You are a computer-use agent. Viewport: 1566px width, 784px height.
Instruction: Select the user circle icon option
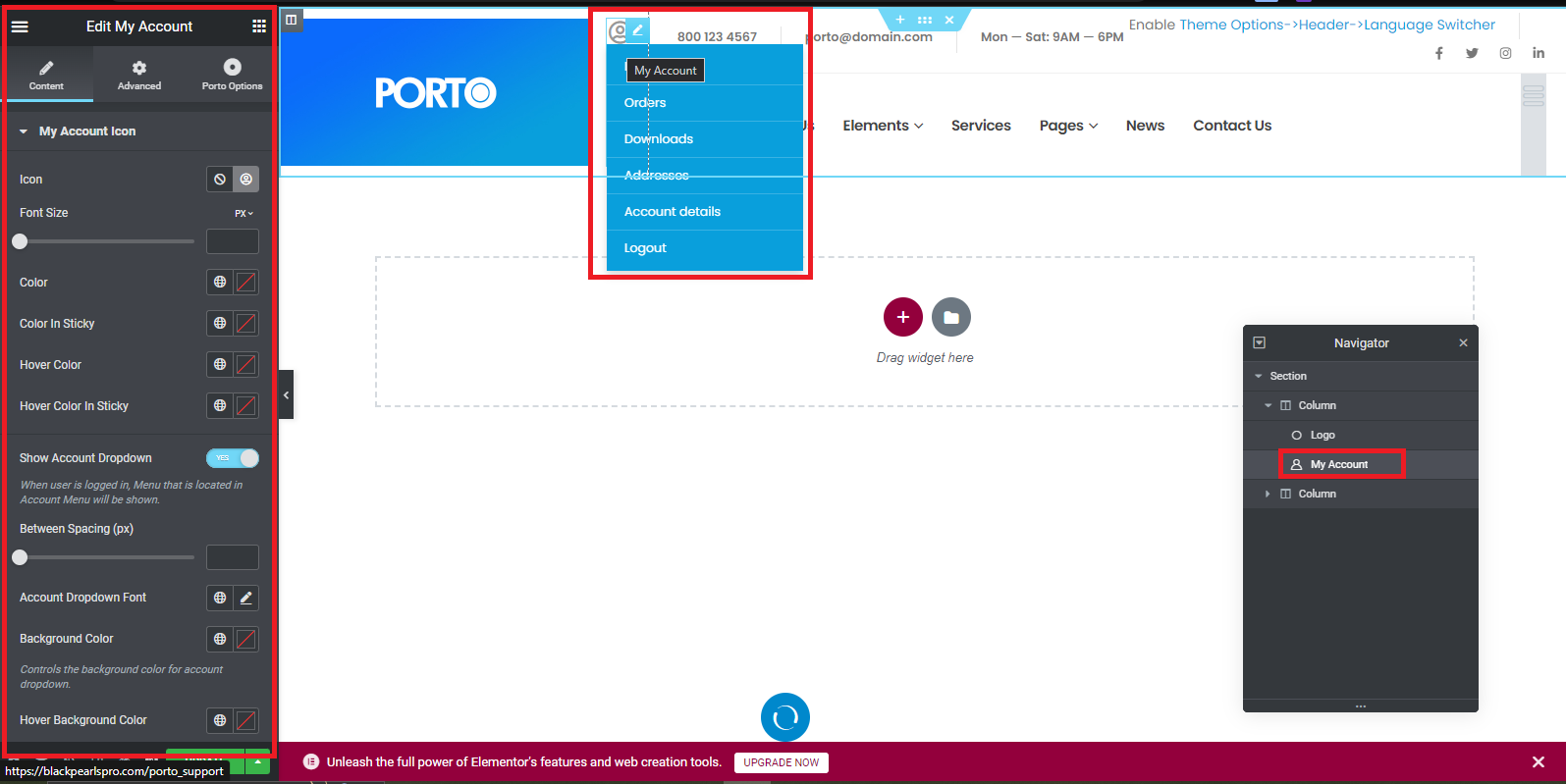click(246, 180)
